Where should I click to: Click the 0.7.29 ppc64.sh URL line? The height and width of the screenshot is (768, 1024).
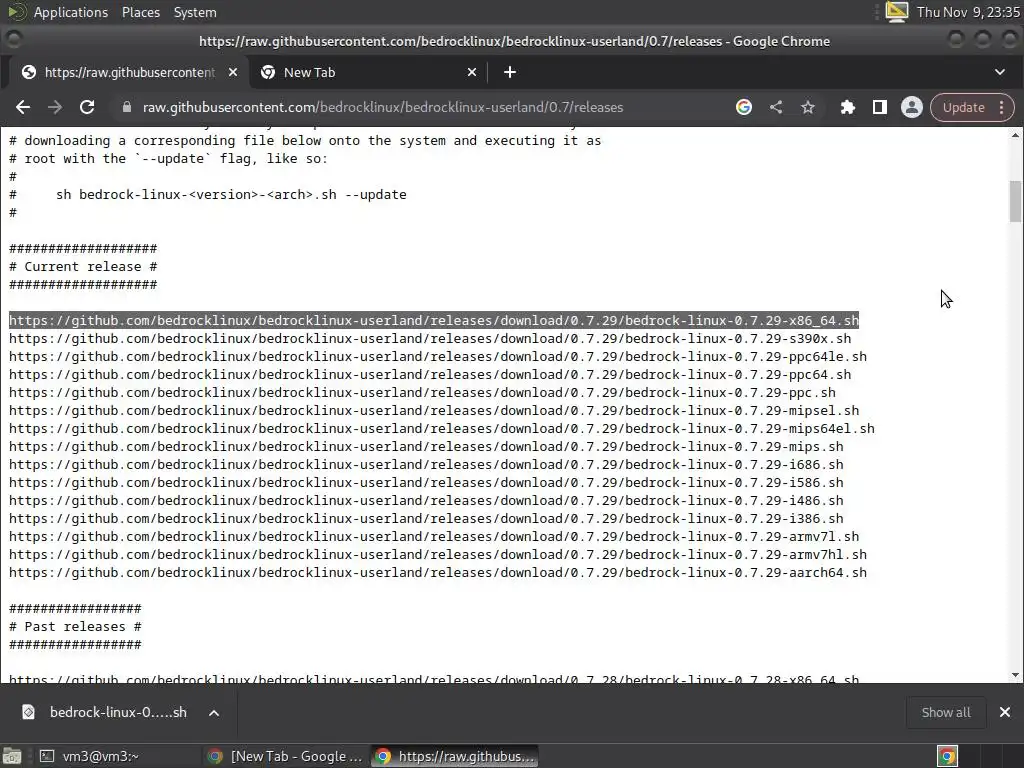(430, 375)
